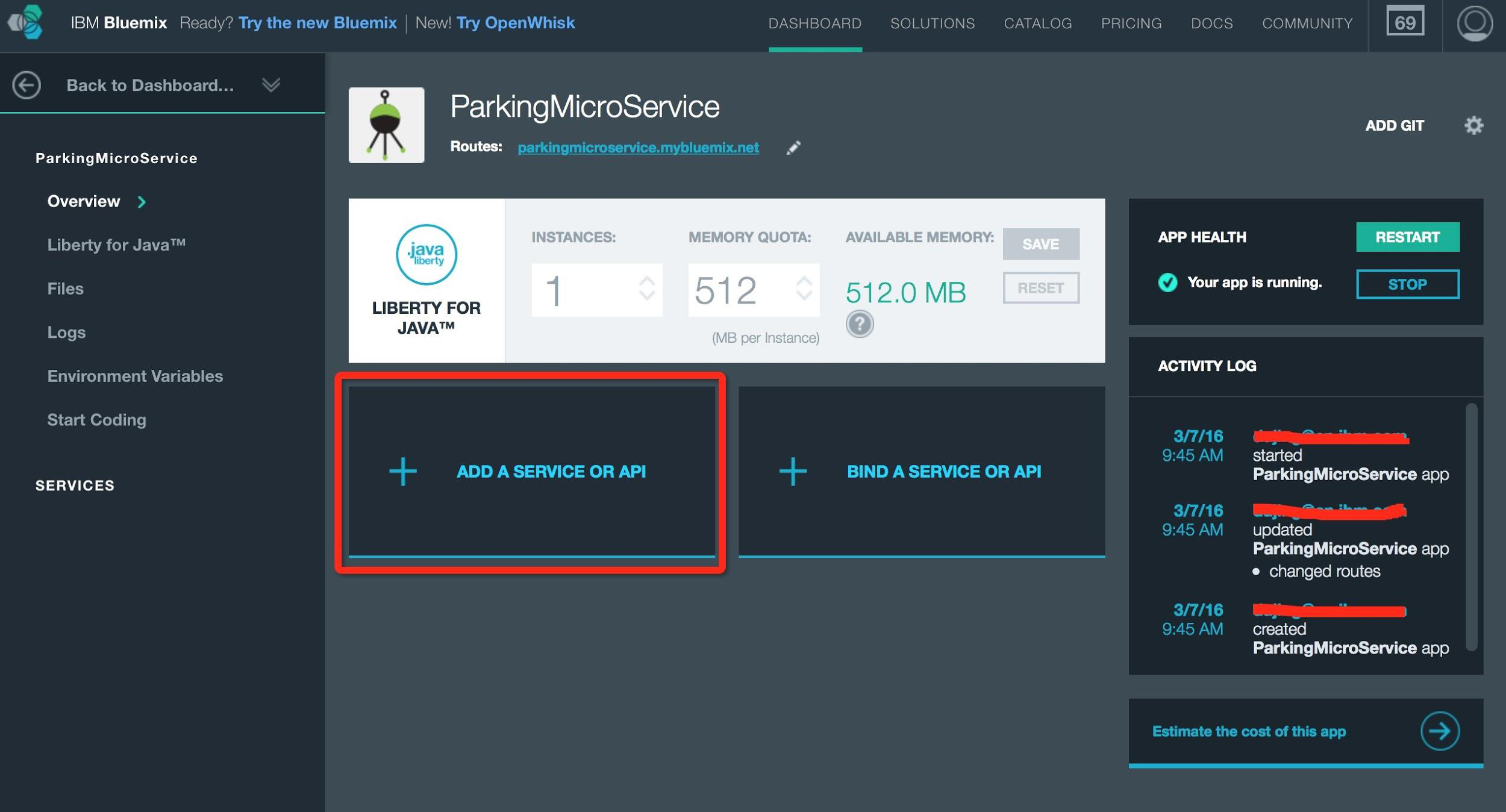Click the ADD GIT button

click(x=1394, y=125)
